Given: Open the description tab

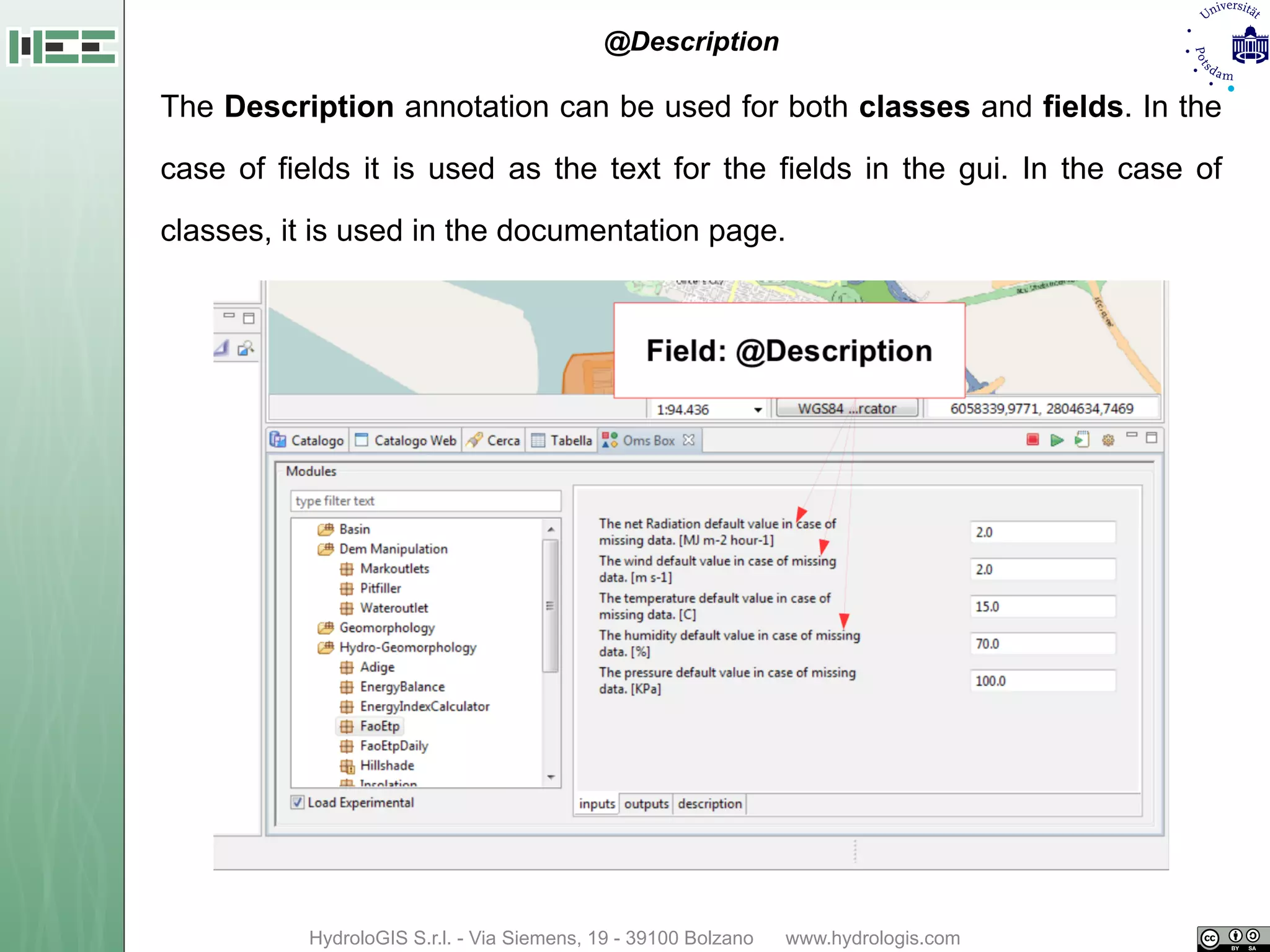Looking at the screenshot, I should point(709,804).
